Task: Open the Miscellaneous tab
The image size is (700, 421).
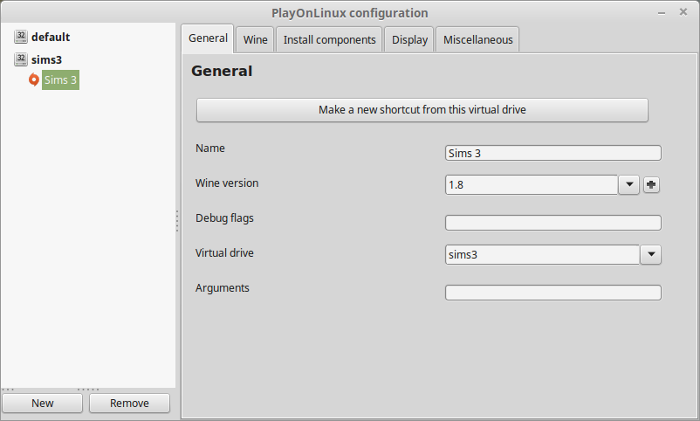Action: (x=477, y=40)
